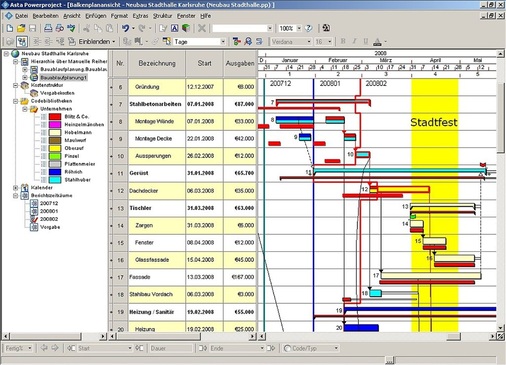Open the Bearbeiten menu
The height and width of the screenshot is (365, 506).
[x=45, y=16]
